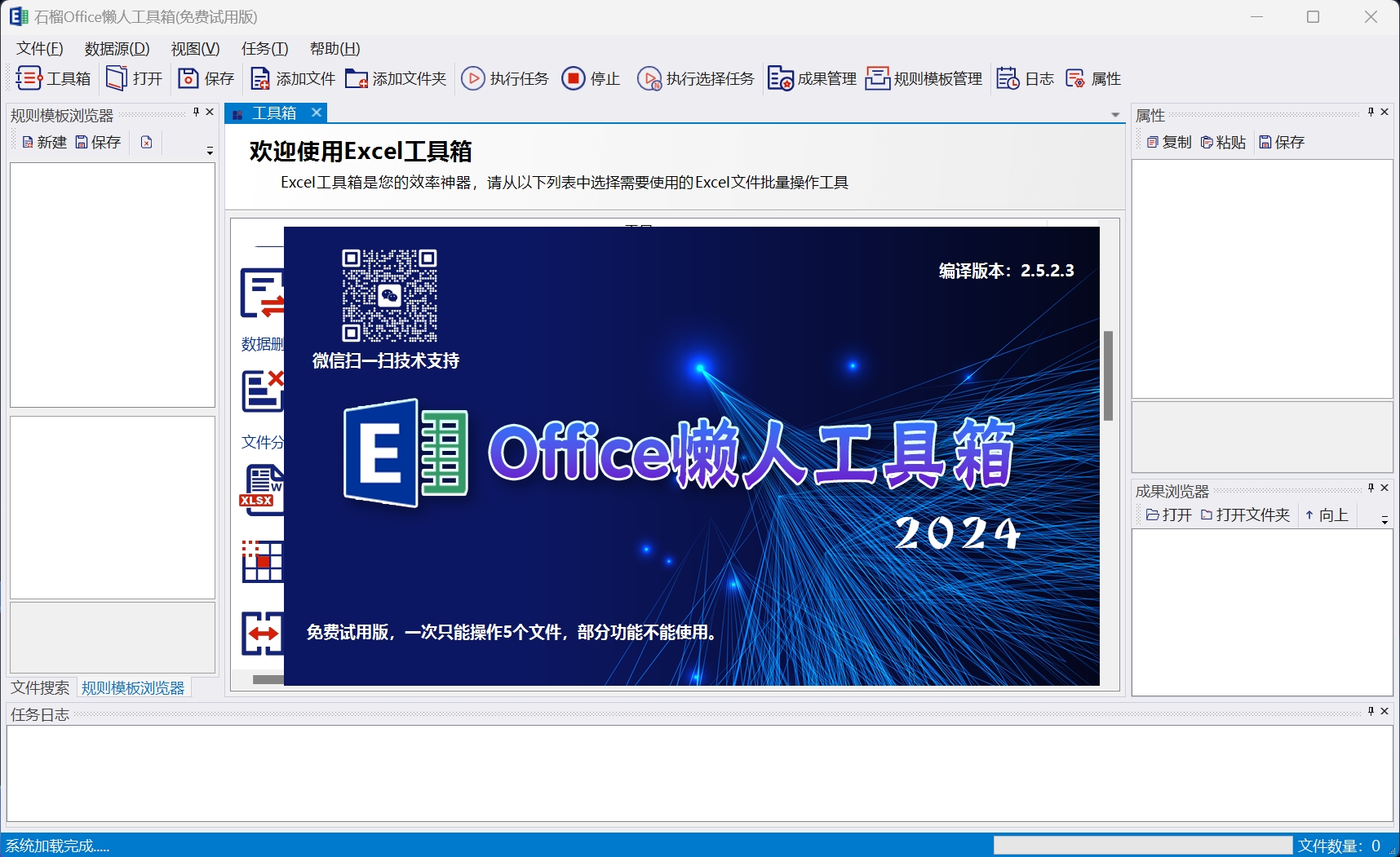
Task: Click the vertical scrollbar of the tool list
Action: [x=1108, y=376]
